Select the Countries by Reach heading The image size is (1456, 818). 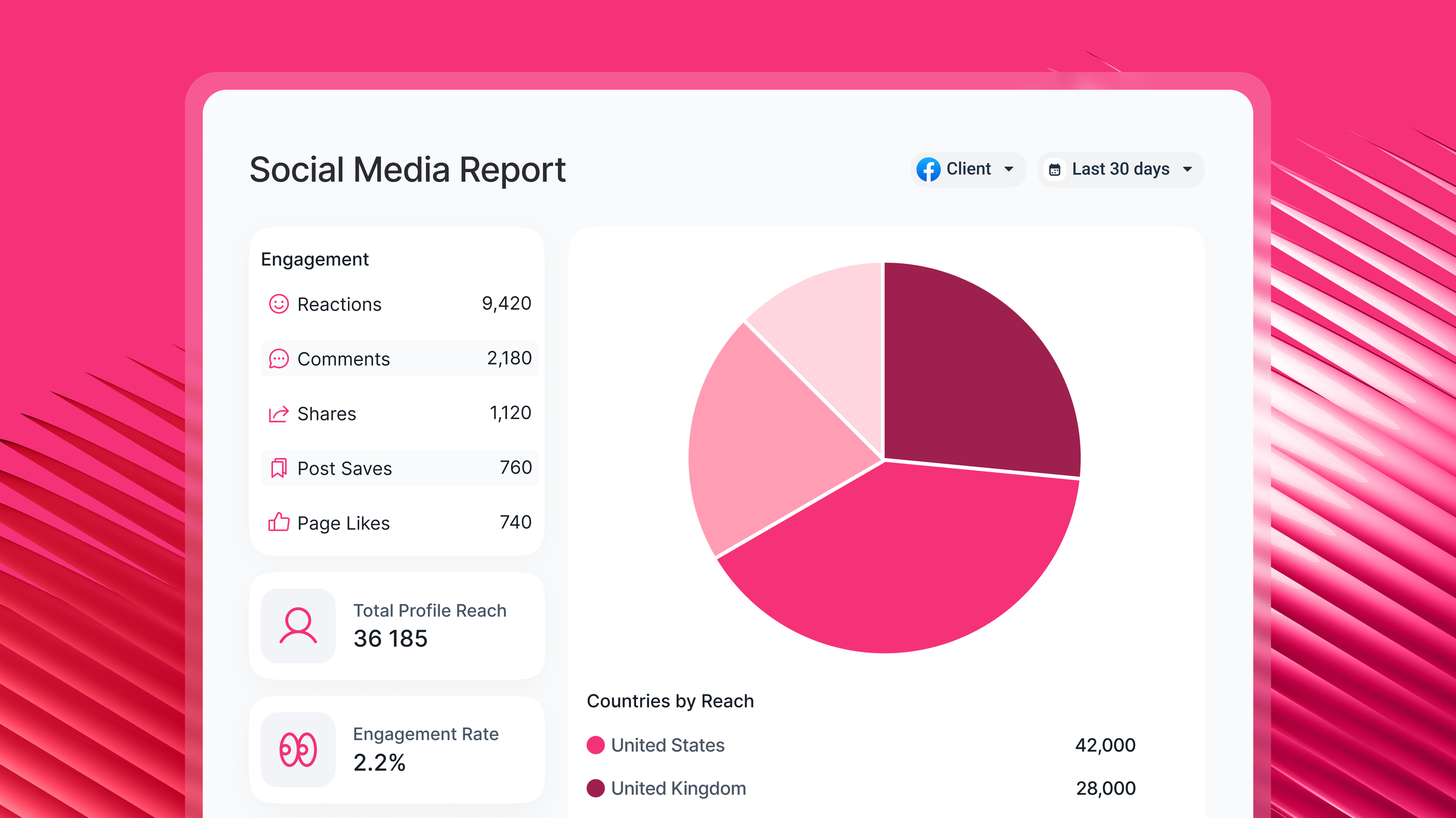(x=670, y=700)
